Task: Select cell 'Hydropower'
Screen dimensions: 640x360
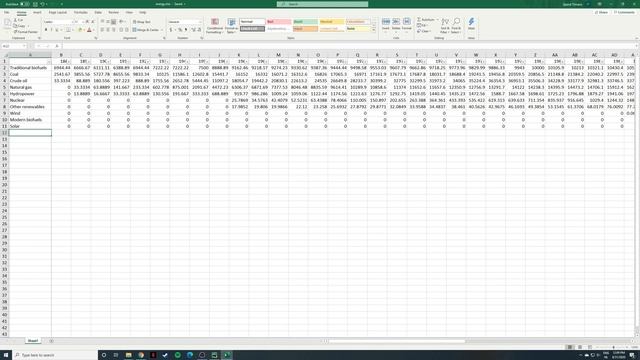Action: (x=30, y=94)
